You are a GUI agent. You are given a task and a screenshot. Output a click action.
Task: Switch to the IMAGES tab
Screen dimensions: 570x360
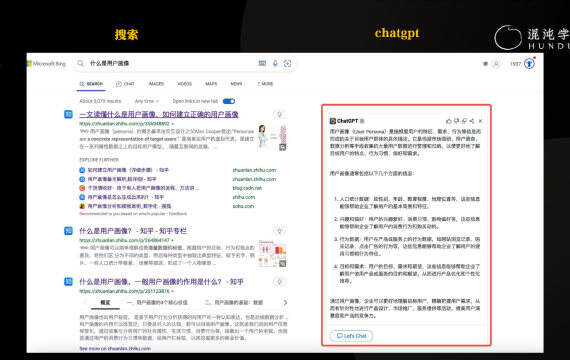coord(156,84)
